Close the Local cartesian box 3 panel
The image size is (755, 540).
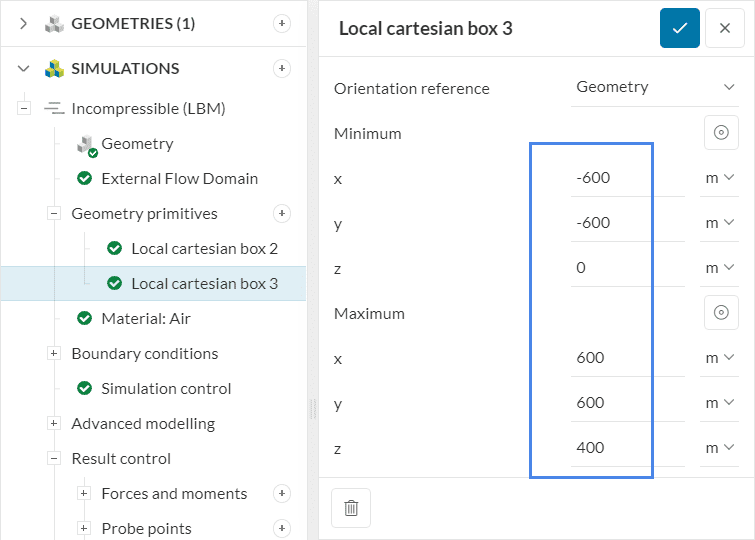725,28
